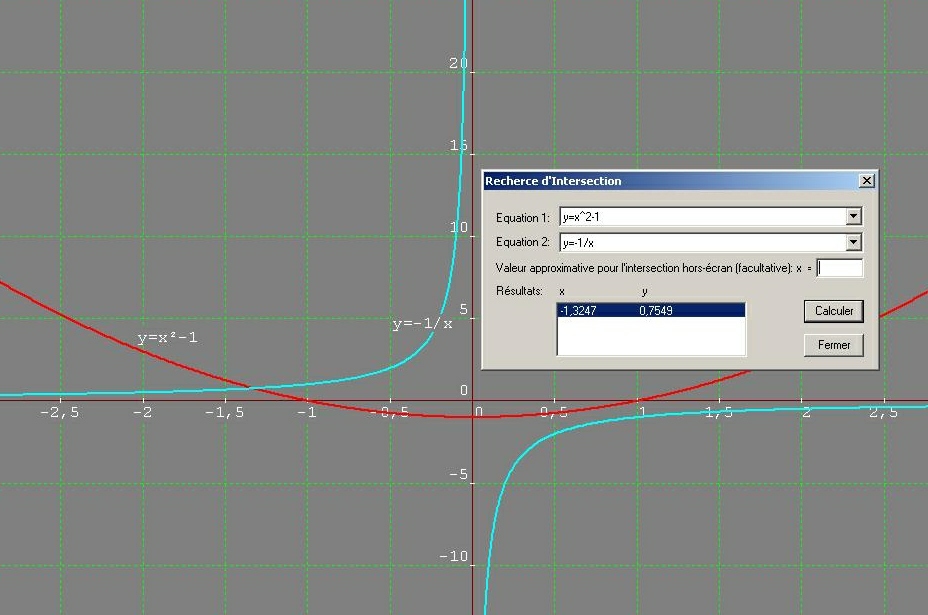Close the Recherche d'Intersection dialog

(x=866, y=181)
